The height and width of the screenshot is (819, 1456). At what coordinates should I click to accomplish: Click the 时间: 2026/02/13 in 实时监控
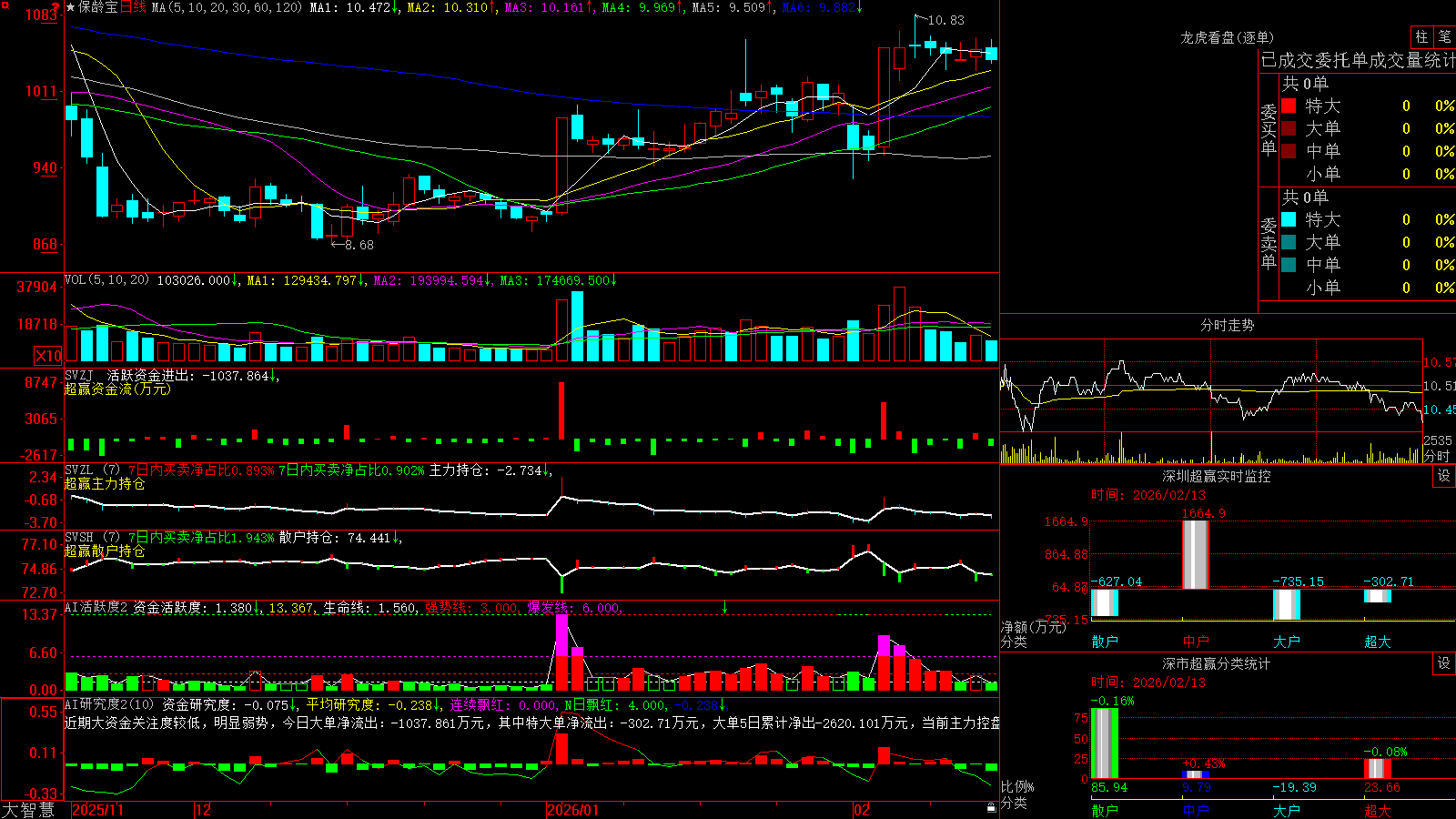tap(1148, 495)
